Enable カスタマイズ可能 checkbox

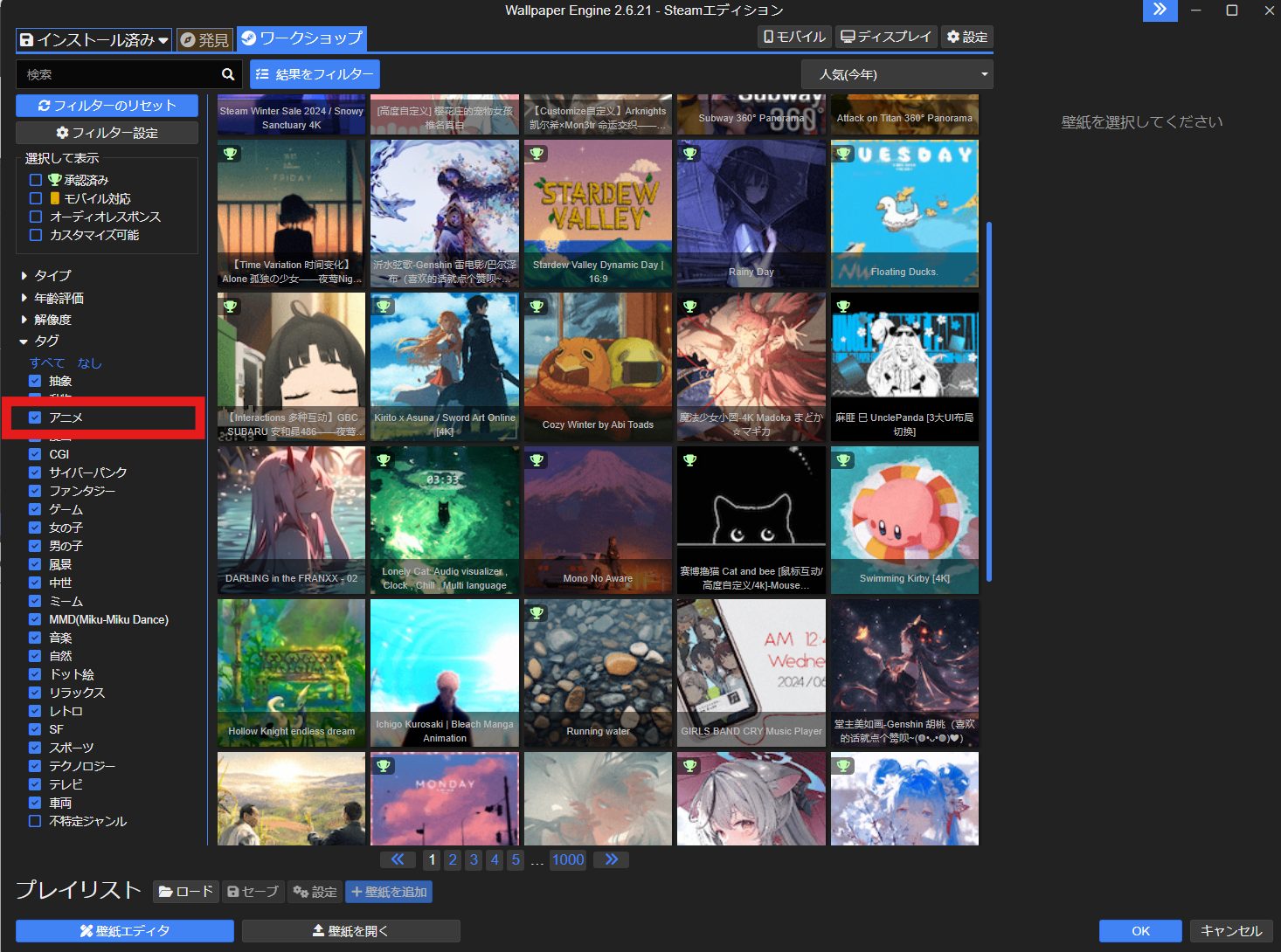pos(36,235)
